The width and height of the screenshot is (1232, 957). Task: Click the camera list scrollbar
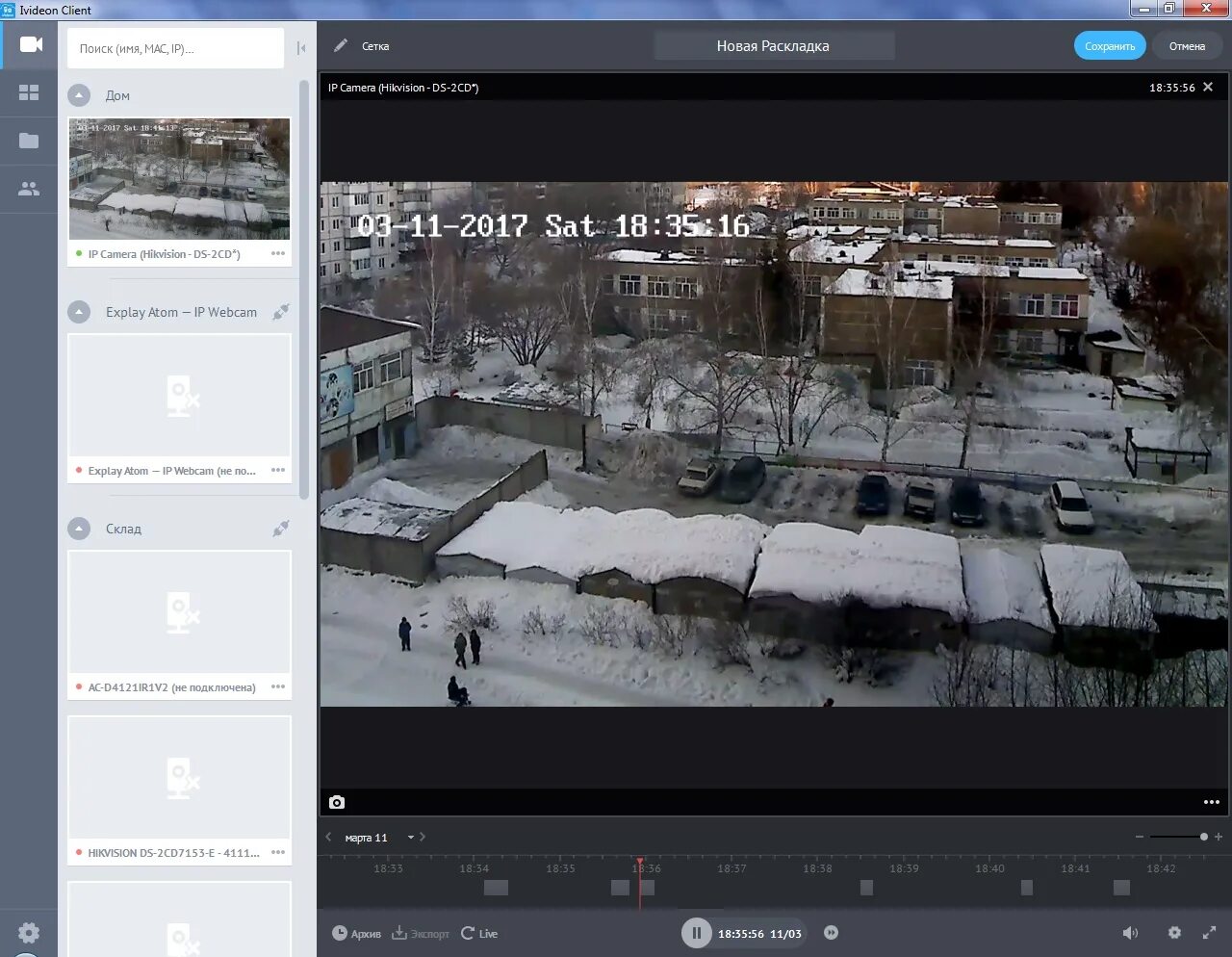[x=304, y=289]
